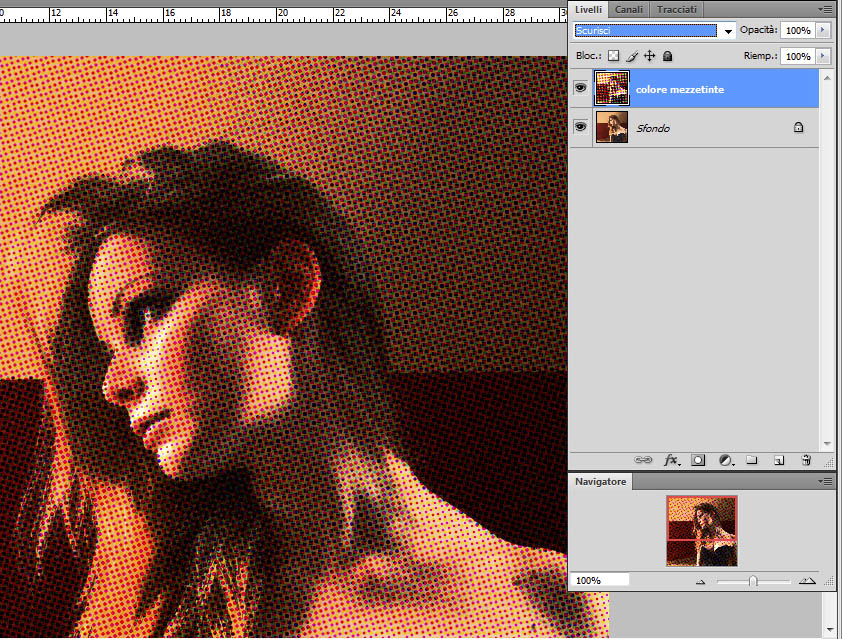Switch to the Tracciati tab
Screen dimensions: 842x639
[x=678, y=9]
